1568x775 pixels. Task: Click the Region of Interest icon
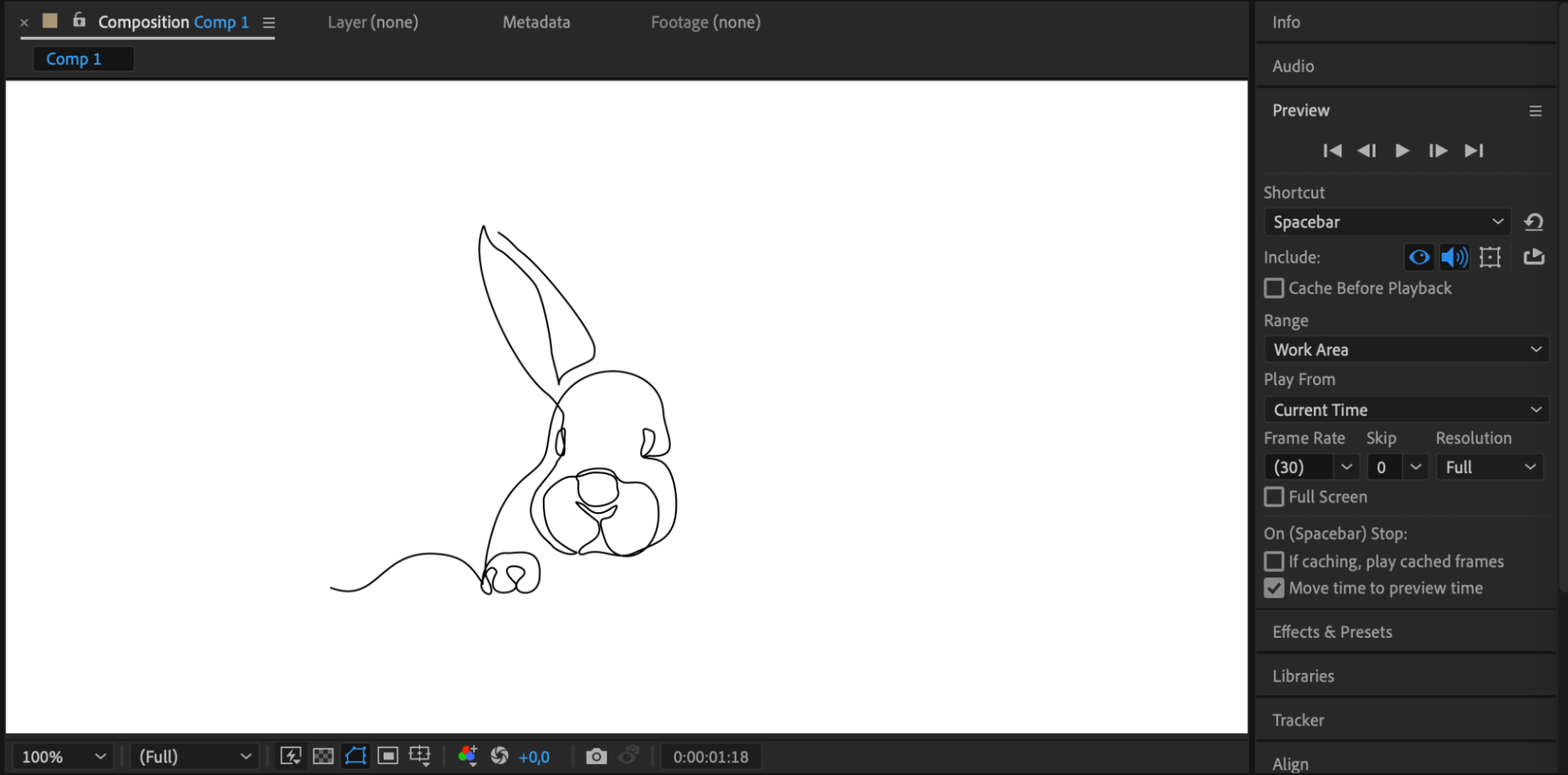(x=387, y=755)
